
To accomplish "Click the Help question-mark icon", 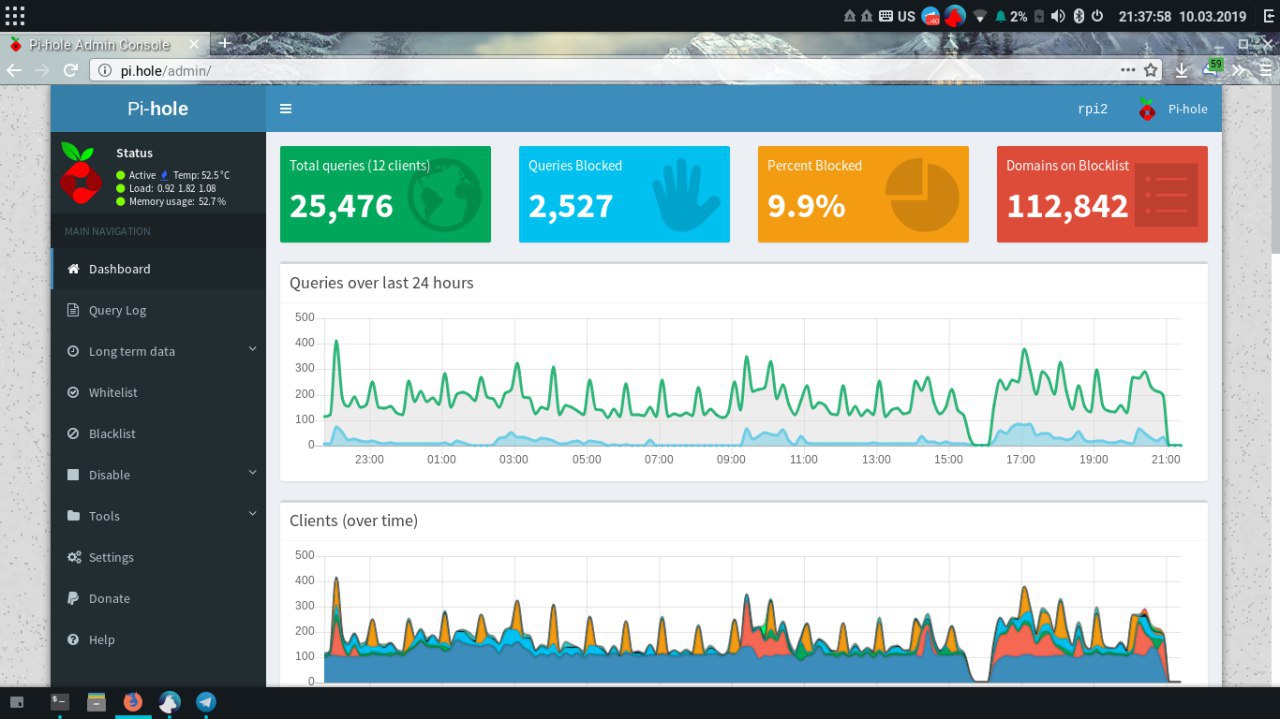I will click(73, 639).
